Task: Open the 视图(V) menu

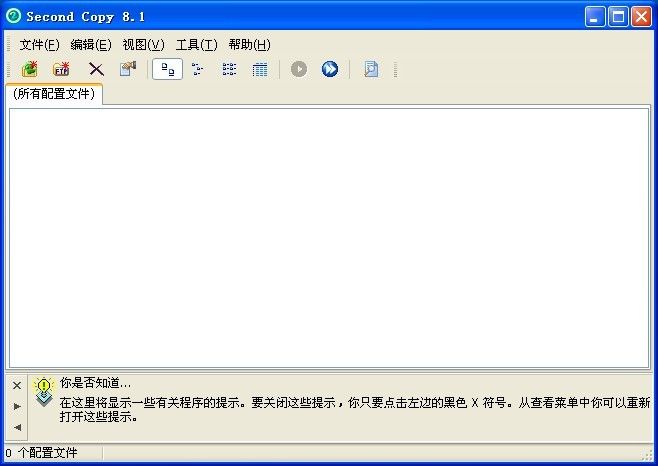Action: click(x=143, y=45)
